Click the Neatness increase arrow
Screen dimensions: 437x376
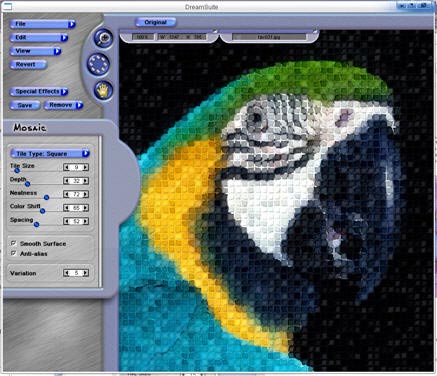coord(86,194)
